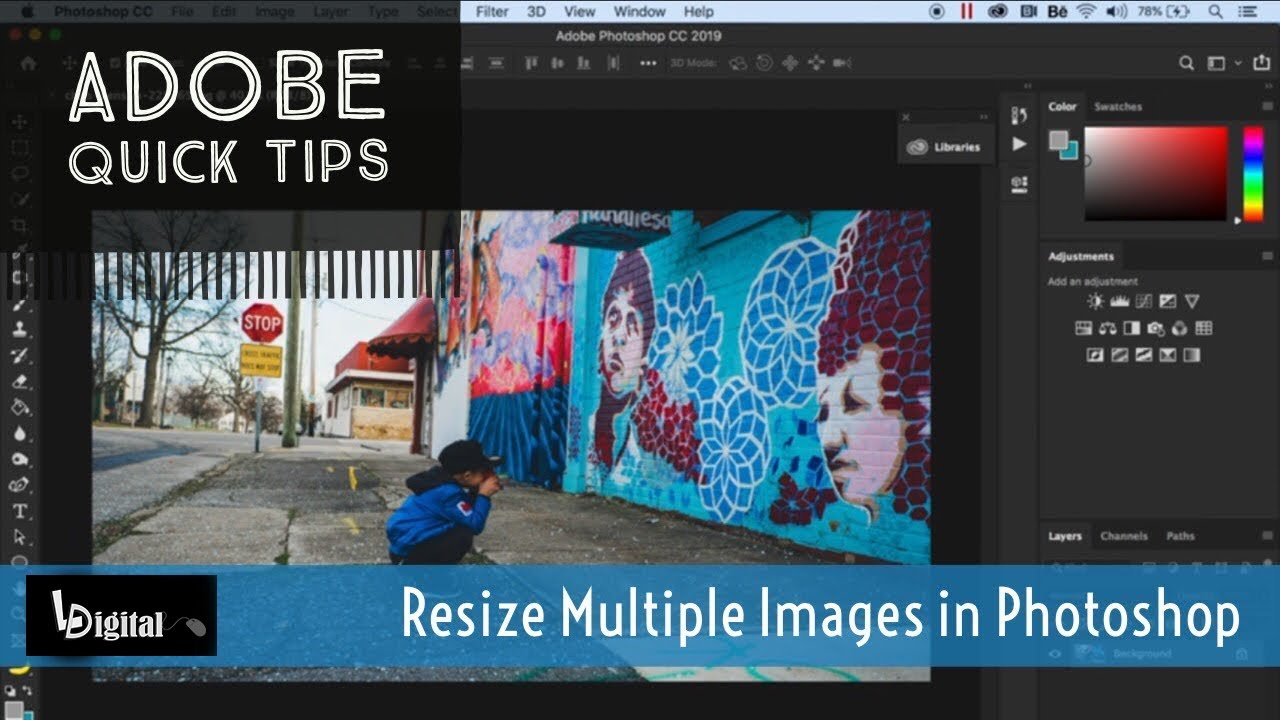This screenshot has height=720, width=1280.
Task: Select the Horizontal Type tool
Action: coord(19,511)
